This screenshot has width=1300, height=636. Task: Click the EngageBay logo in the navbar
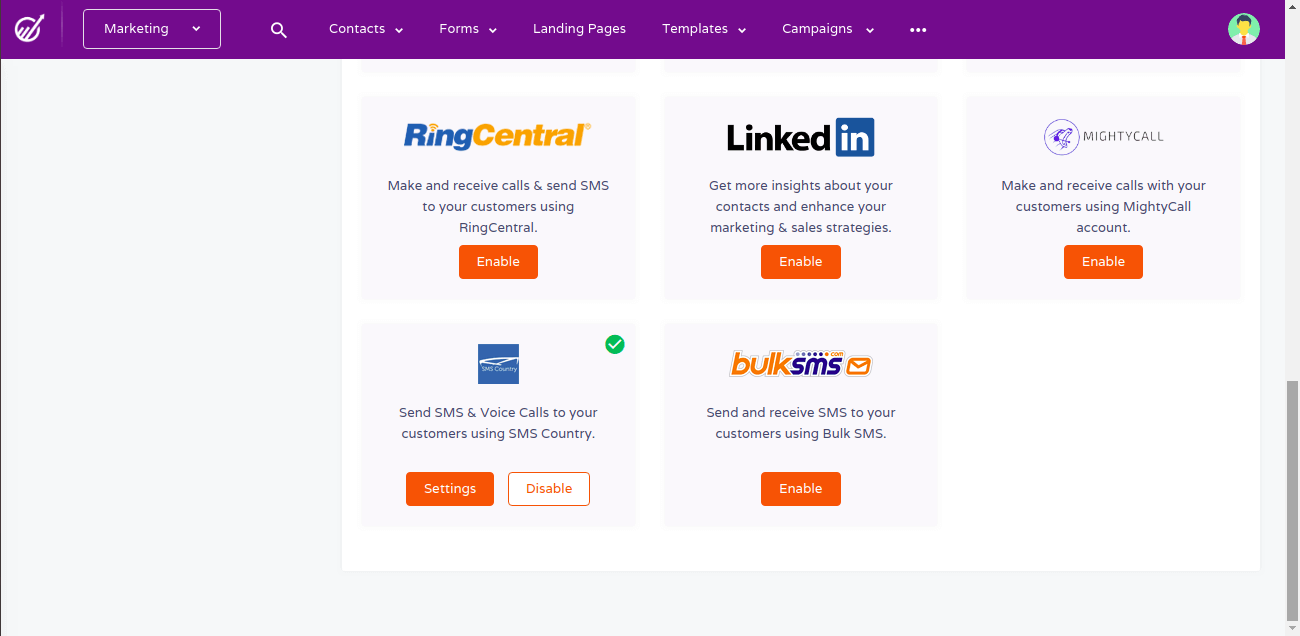pos(29,28)
